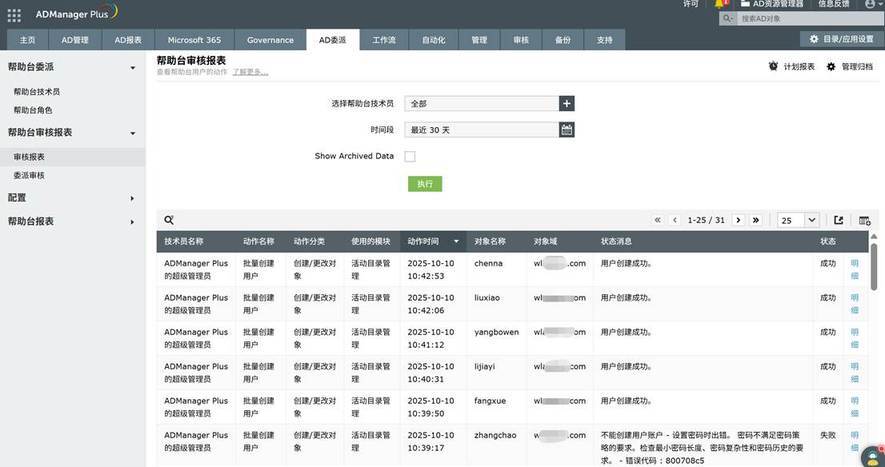Click the table search magnifier icon
The image size is (885, 467).
(169, 220)
